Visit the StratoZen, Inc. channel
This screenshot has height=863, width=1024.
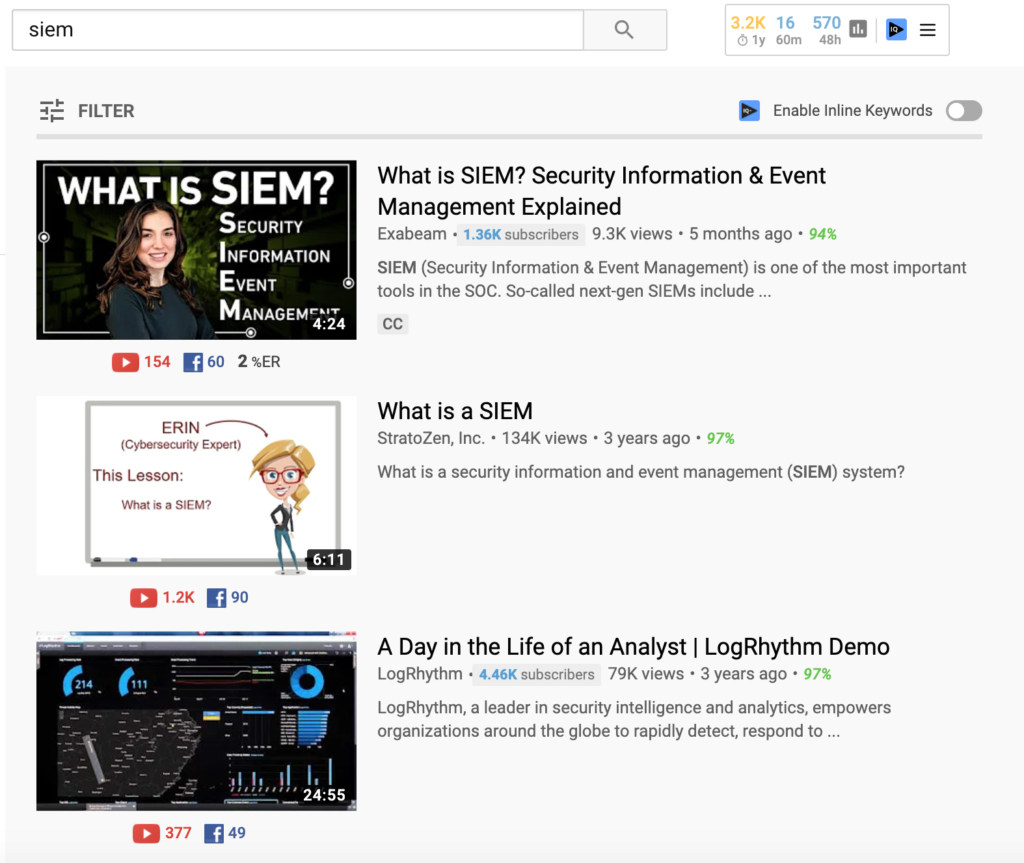pyautogui.click(x=431, y=438)
